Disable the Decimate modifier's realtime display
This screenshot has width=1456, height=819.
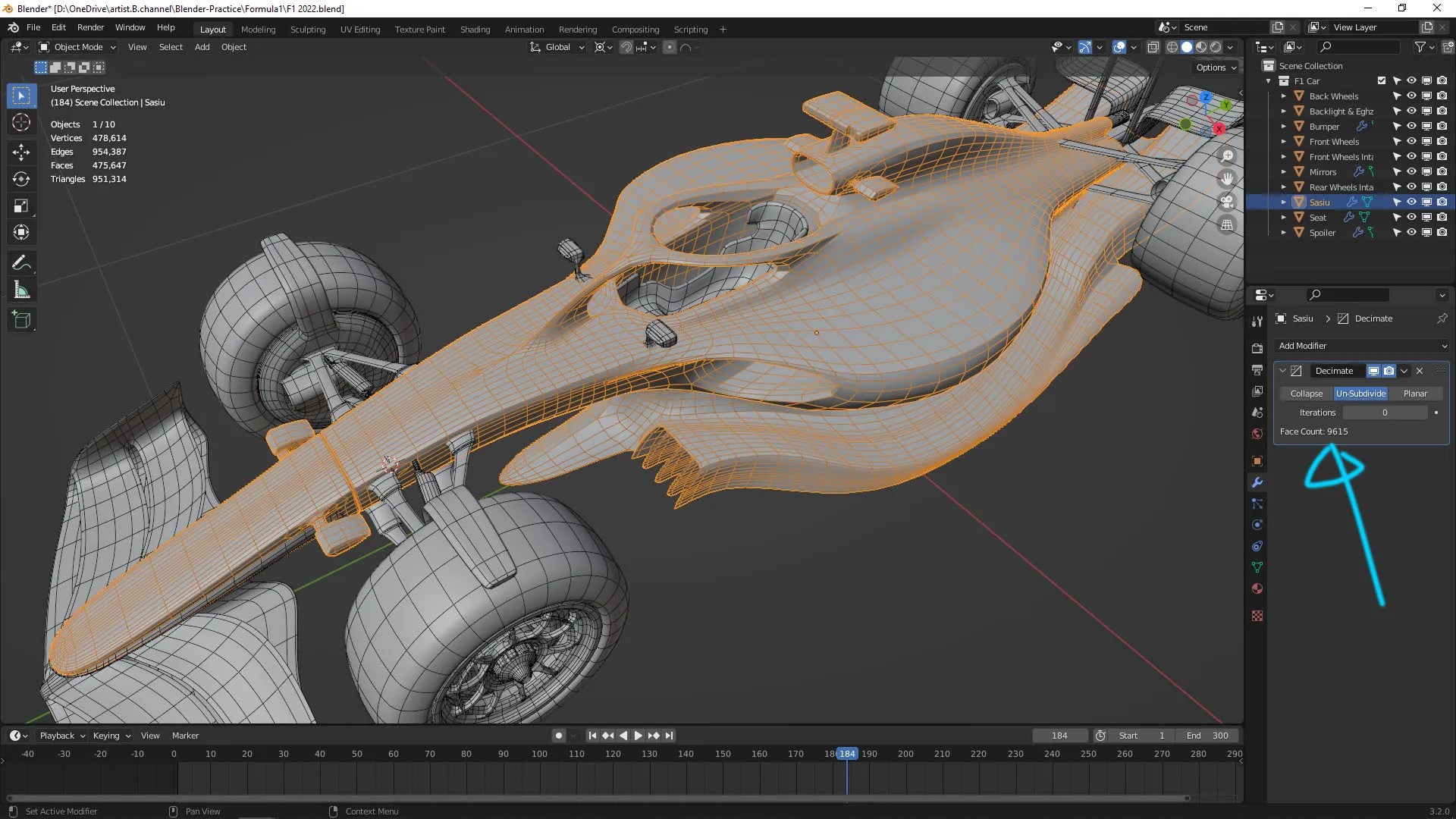pyautogui.click(x=1373, y=371)
